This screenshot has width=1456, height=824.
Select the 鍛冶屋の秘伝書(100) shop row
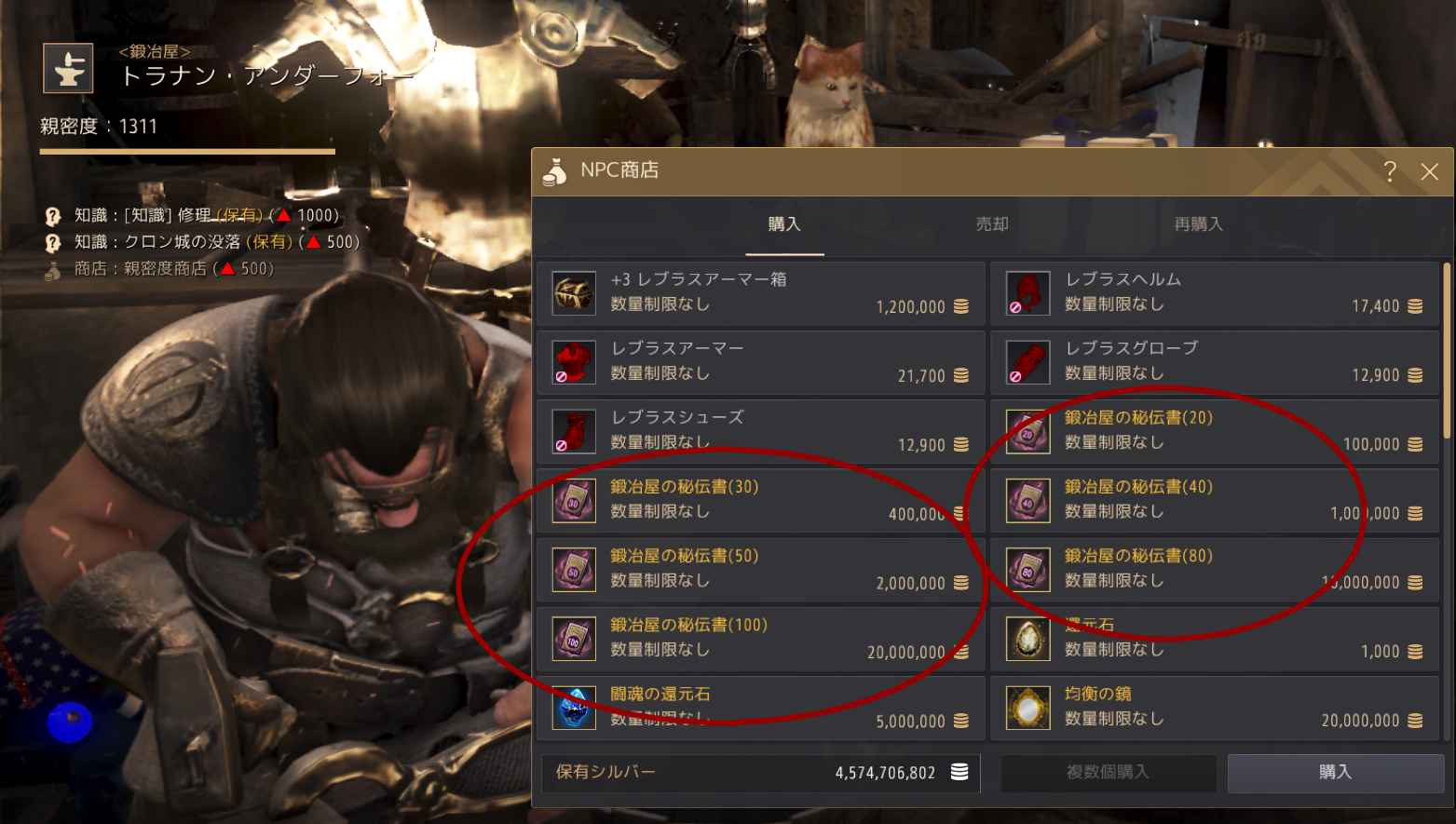[760, 639]
